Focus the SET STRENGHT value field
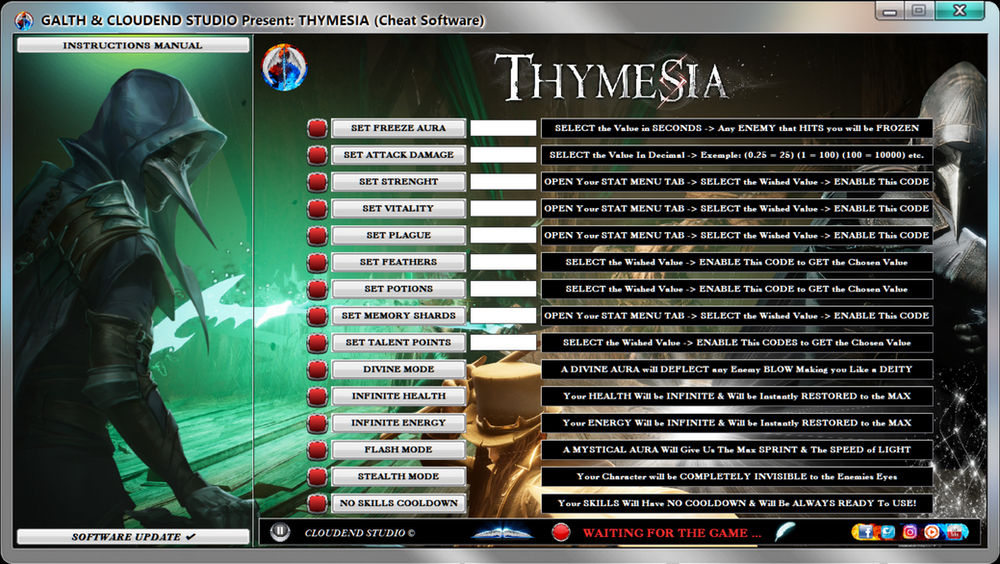Image resolution: width=1000 pixels, height=564 pixels. click(x=503, y=181)
